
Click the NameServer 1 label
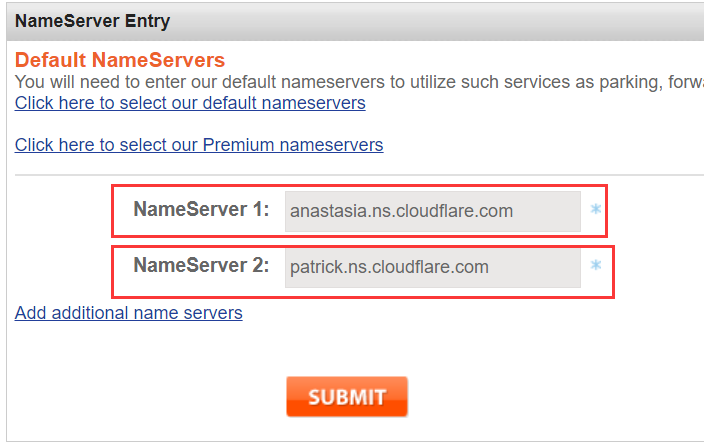(201, 210)
